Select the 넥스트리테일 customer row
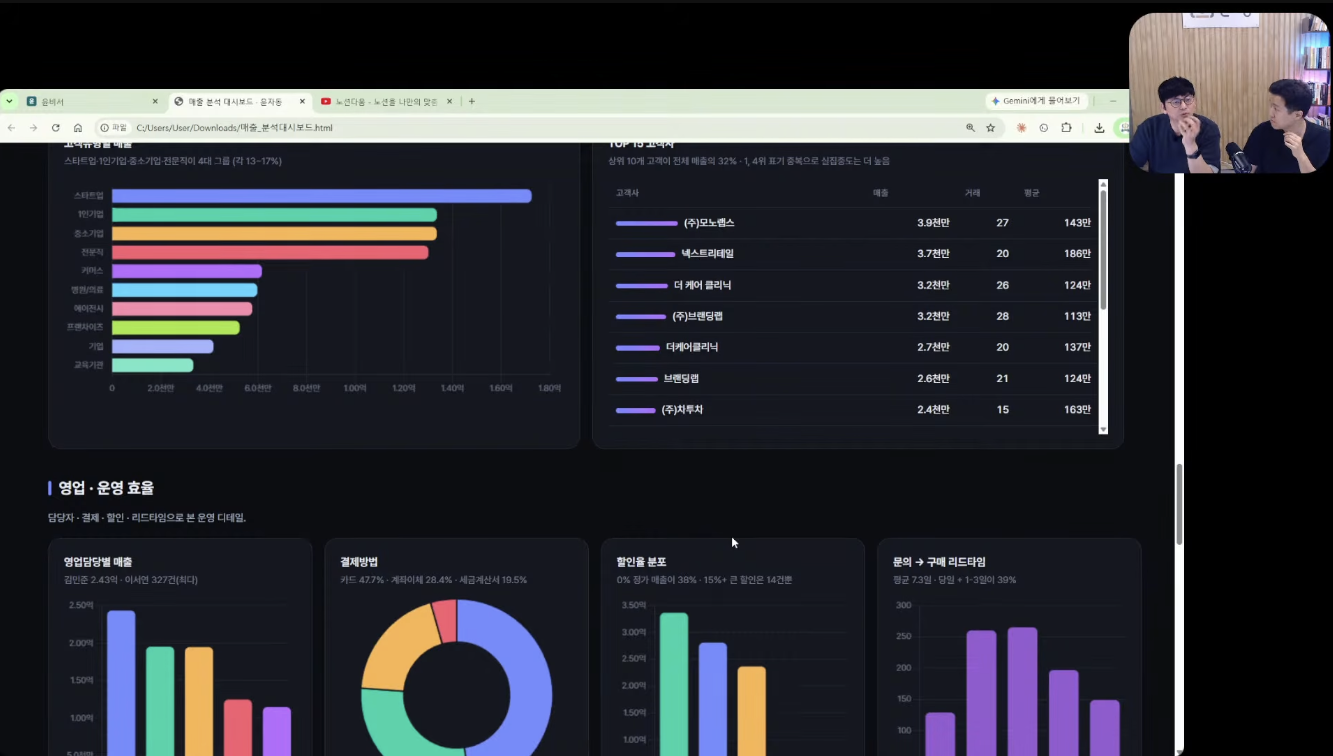1333x756 pixels. (853, 254)
